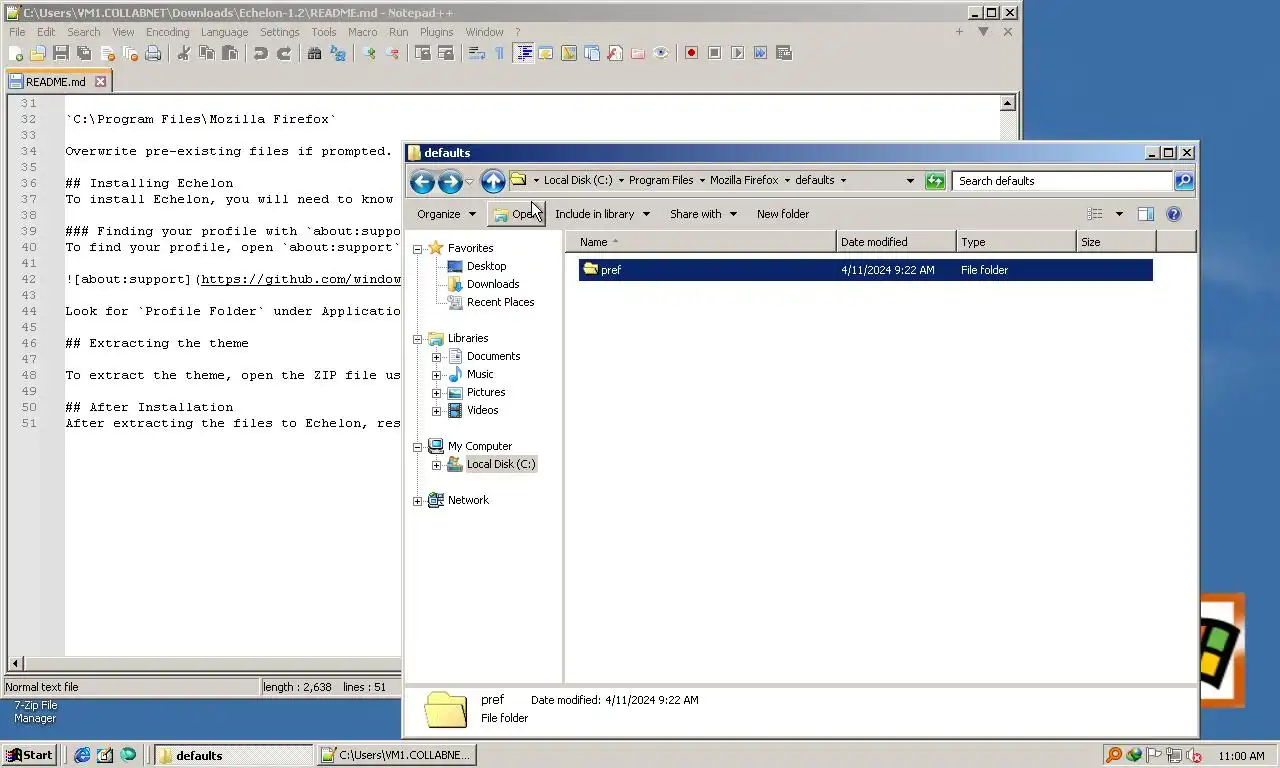
Task: Click the Paste icon in Notepad++ toolbar
Action: tap(230, 53)
